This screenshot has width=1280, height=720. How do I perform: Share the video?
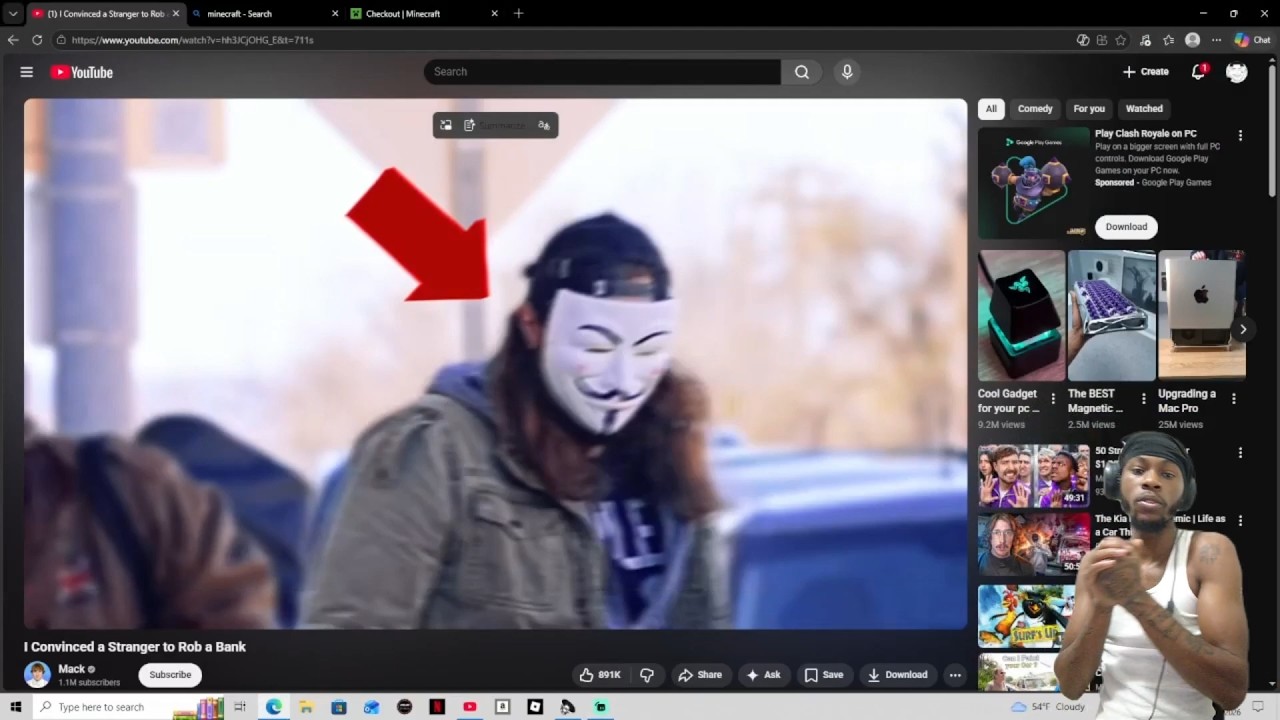[700, 675]
